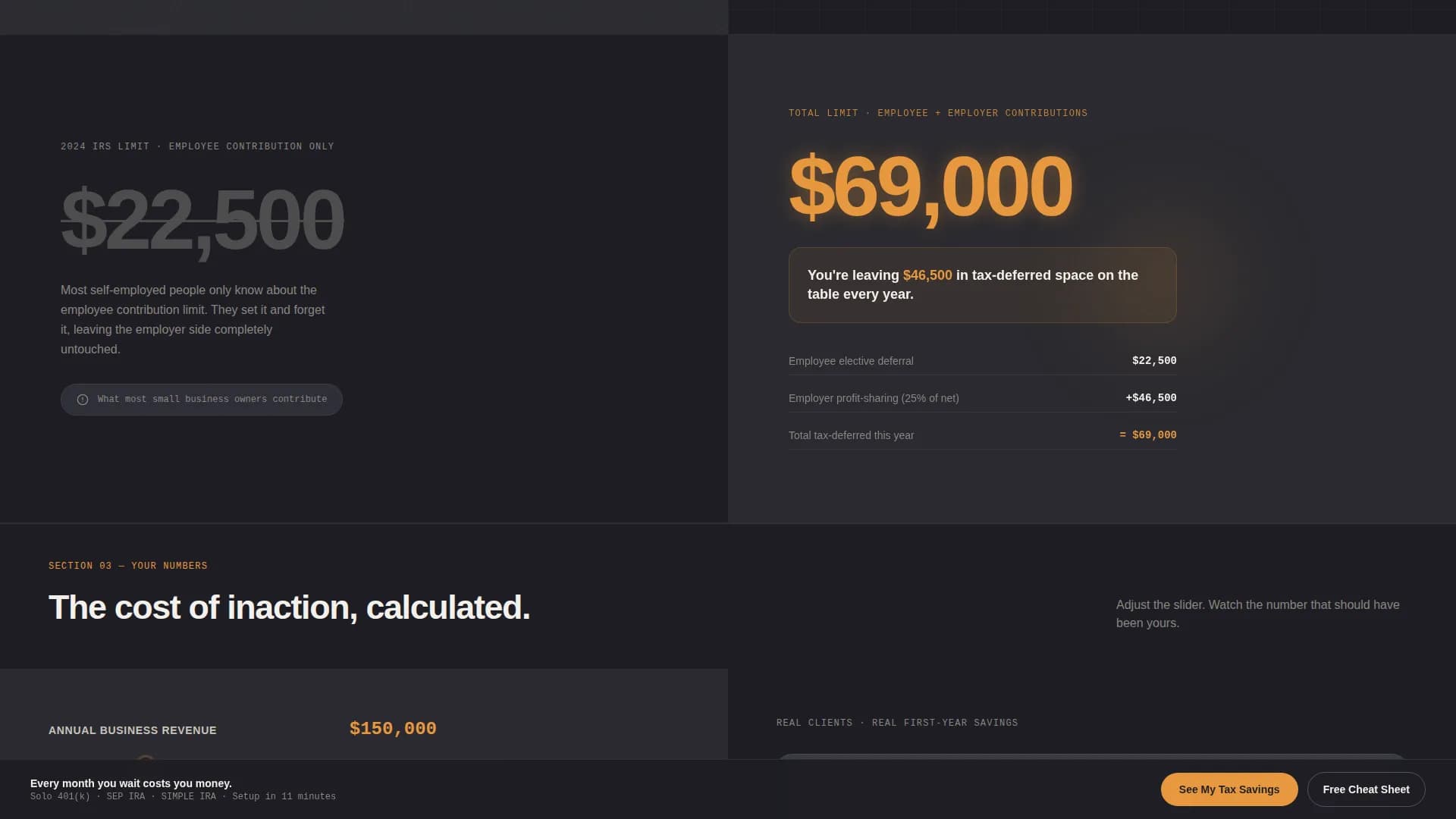The width and height of the screenshot is (1456, 819).
Task: Click the See My Tax Savings button
Action: click(1228, 789)
